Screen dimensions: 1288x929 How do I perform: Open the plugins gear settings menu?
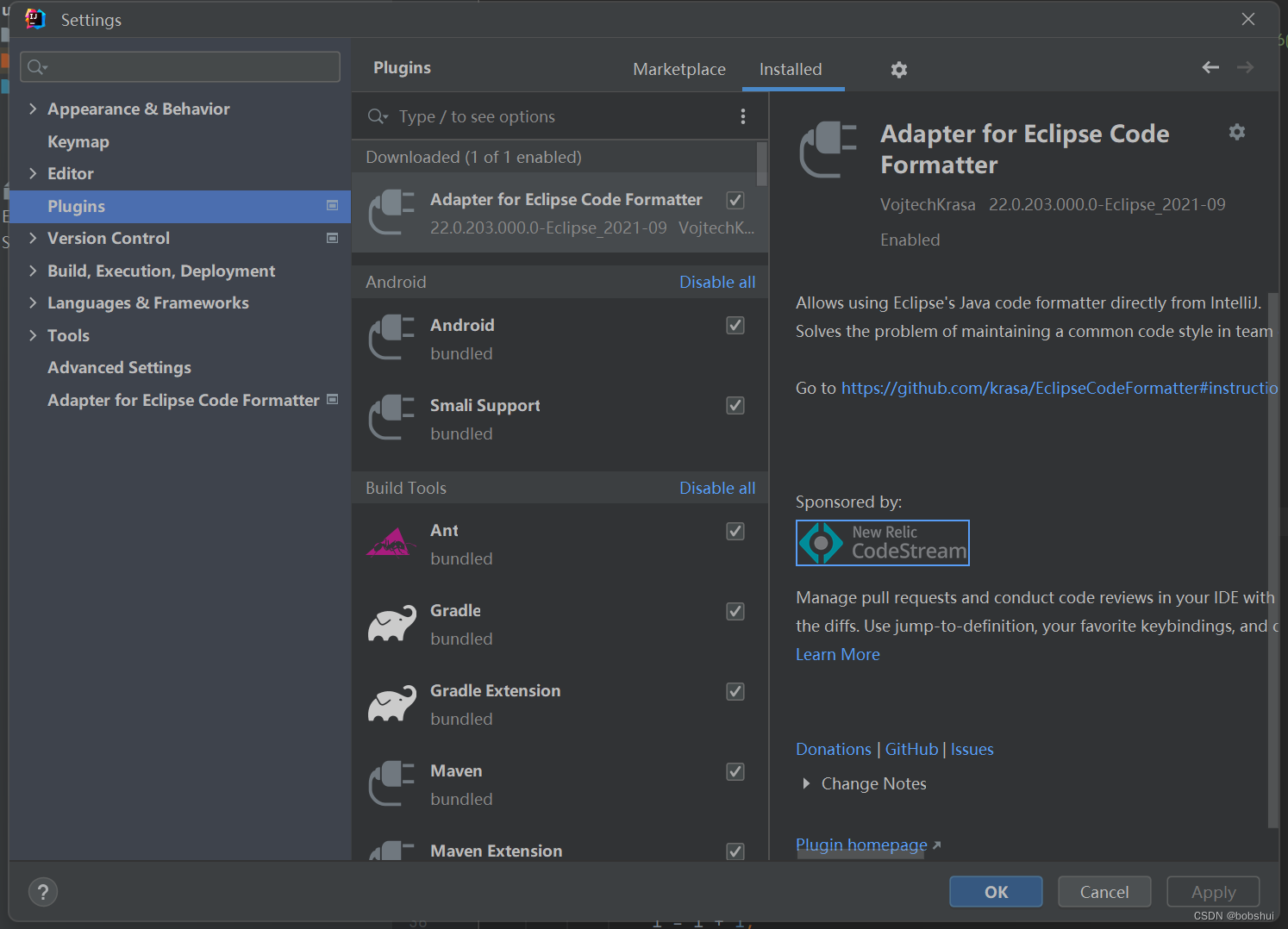[899, 70]
